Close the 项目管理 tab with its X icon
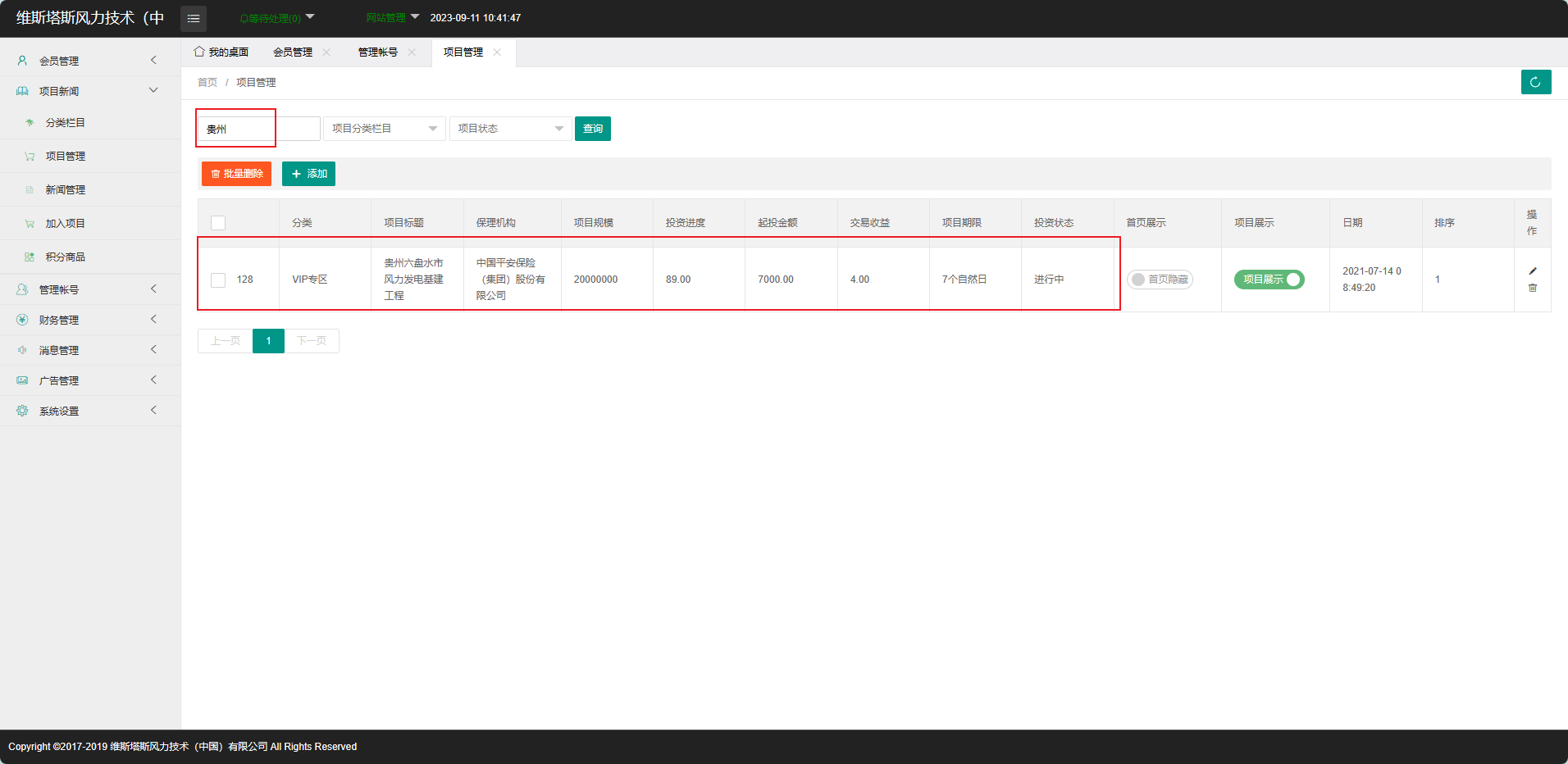1568x764 pixels. tap(497, 52)
